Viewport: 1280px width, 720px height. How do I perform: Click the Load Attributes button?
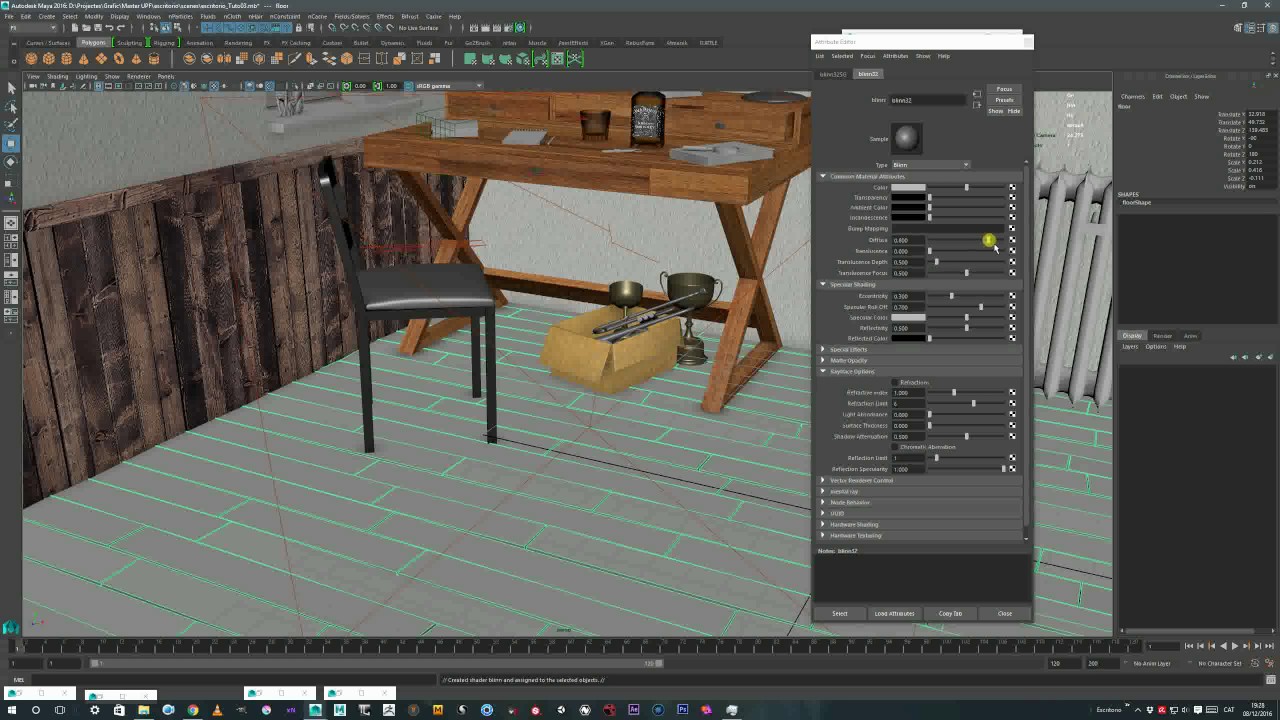pyautogui.click(x=895, y=613)
